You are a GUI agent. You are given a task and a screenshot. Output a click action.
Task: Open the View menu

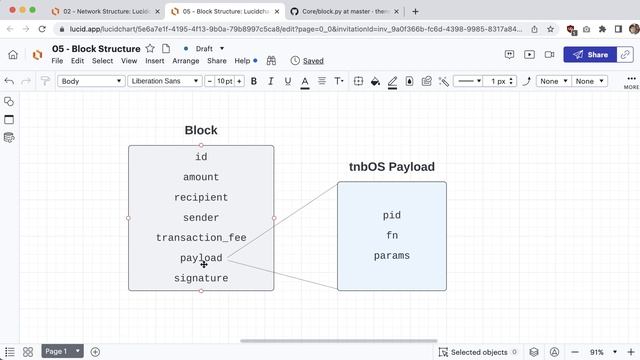coord(129,61)
